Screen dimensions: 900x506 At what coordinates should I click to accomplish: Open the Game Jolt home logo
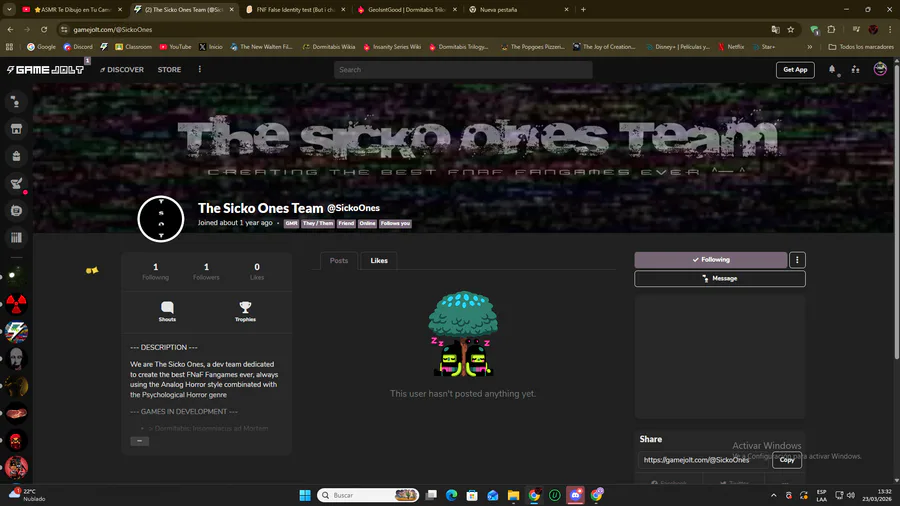click(x=45, y=69)
